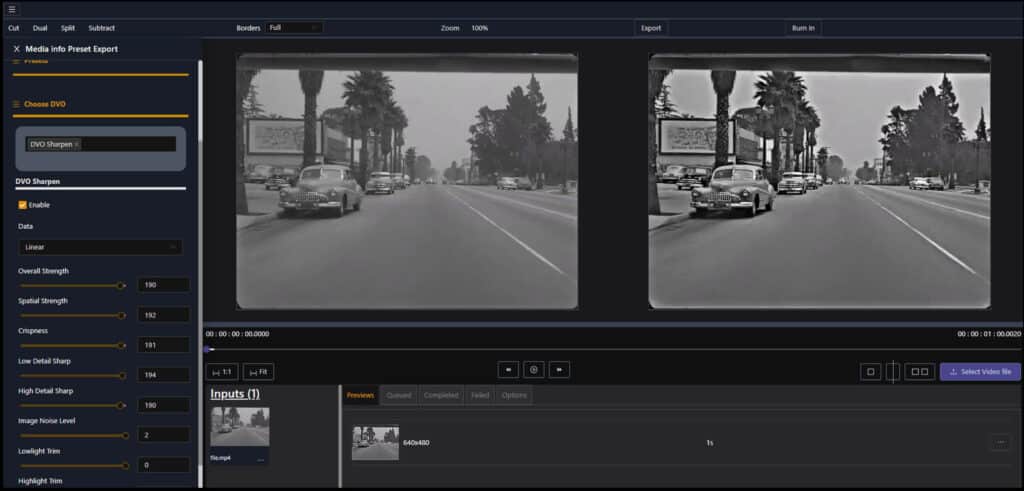
Task: Toggle the Enable checkbox for DVO Sharpen
Action: pos(22,205)
